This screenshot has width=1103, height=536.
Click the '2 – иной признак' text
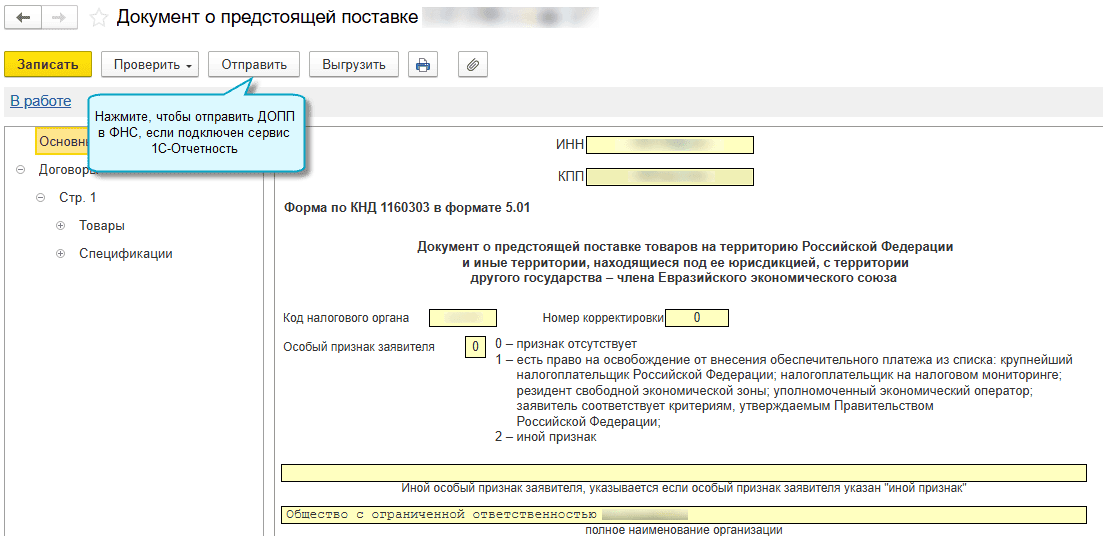[x=546, y=438]
